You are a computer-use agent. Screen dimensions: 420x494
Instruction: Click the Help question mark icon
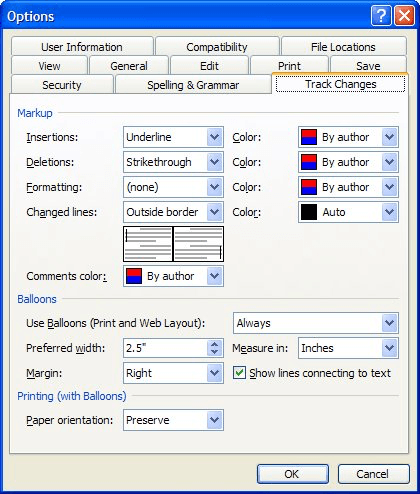tap(381, 16)
